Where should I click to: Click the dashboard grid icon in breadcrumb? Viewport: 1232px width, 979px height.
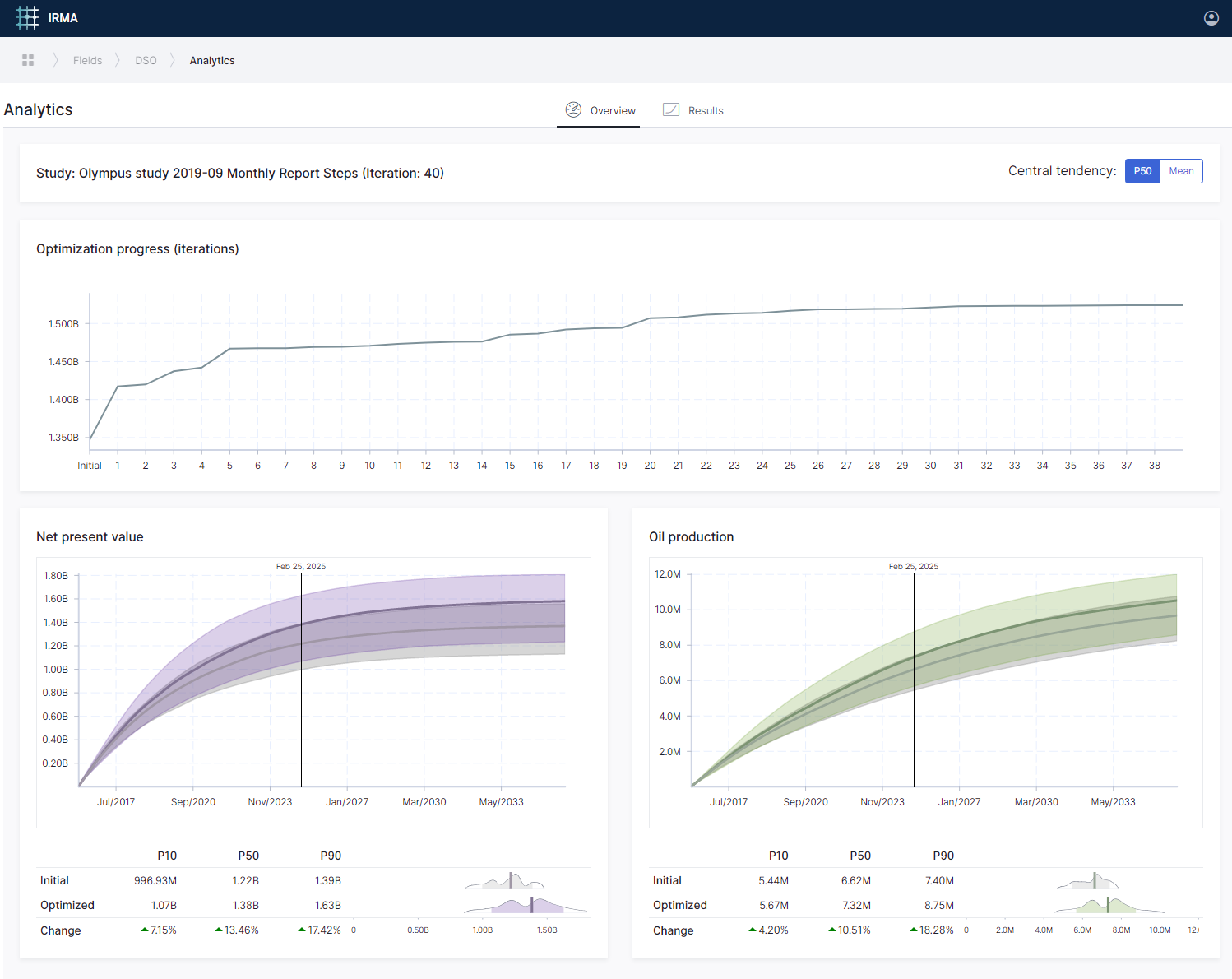pos(28,60)
